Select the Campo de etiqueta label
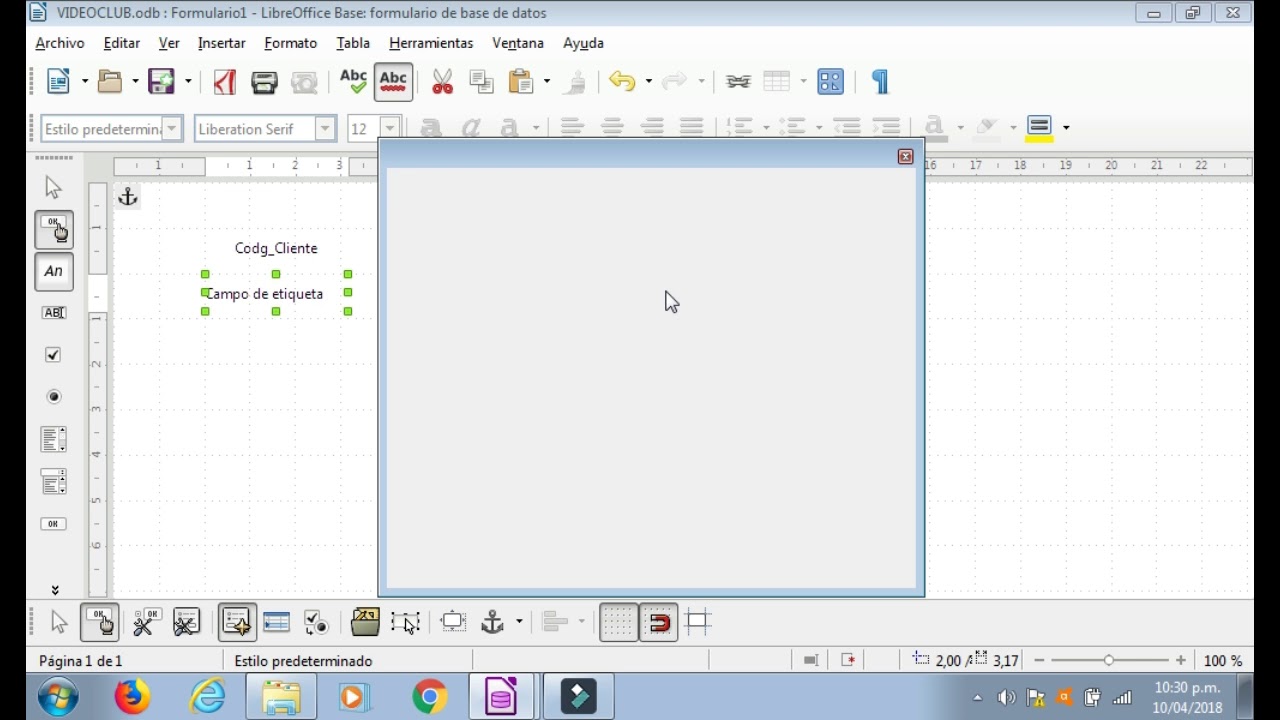The height and width of the screenshot is (720, 1280). [265, 294]
